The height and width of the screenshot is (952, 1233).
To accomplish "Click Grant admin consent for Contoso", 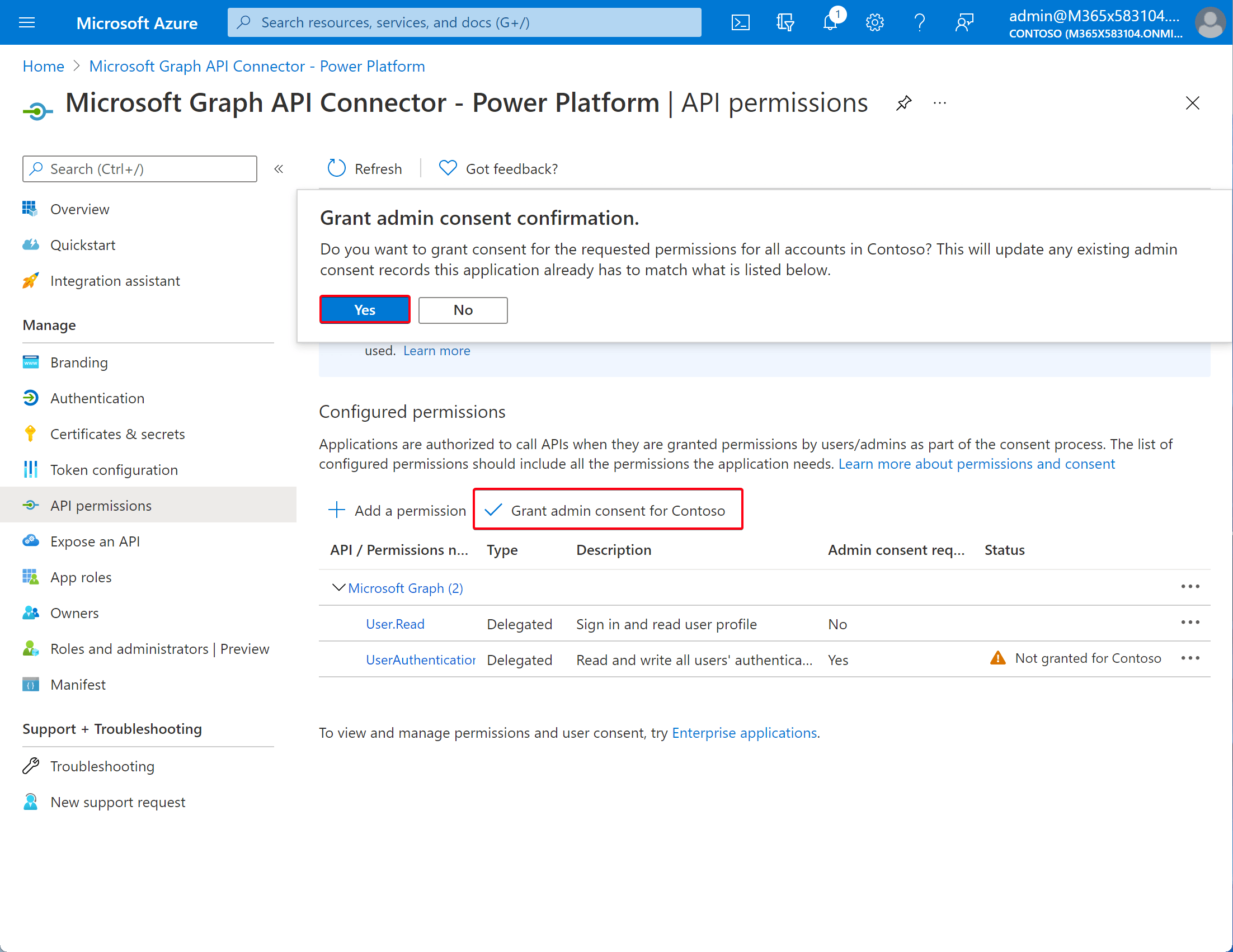I will click(x=608, y=510).
